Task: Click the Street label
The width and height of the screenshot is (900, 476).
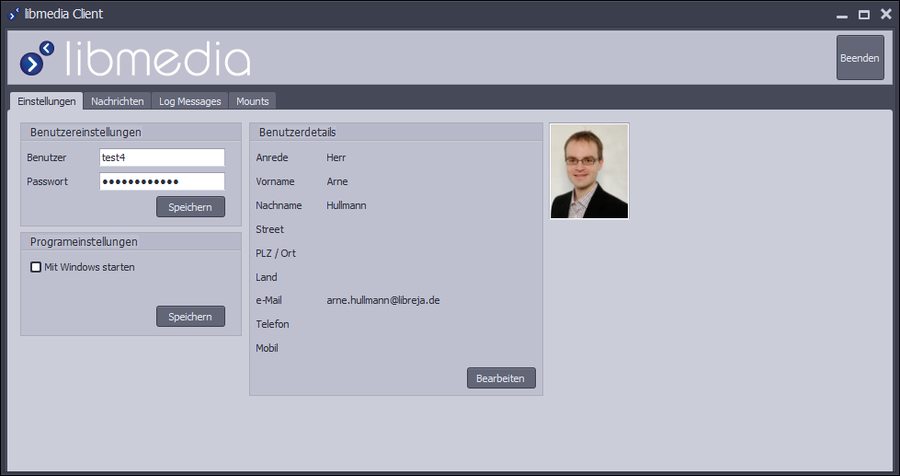Action: 270,229
